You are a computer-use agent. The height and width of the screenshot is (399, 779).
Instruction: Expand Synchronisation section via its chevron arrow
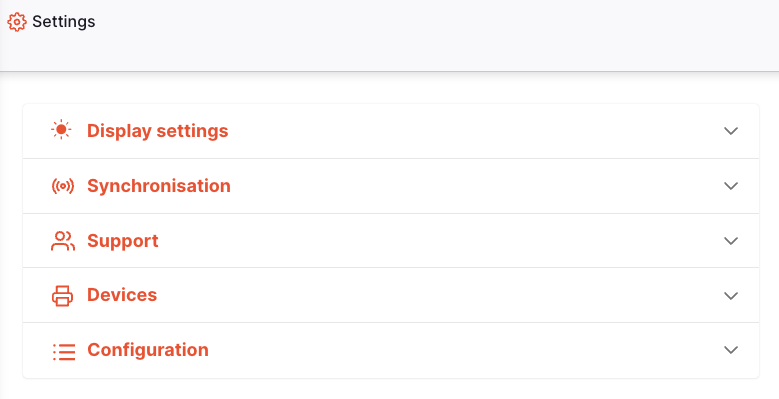[x=731, y=186]
